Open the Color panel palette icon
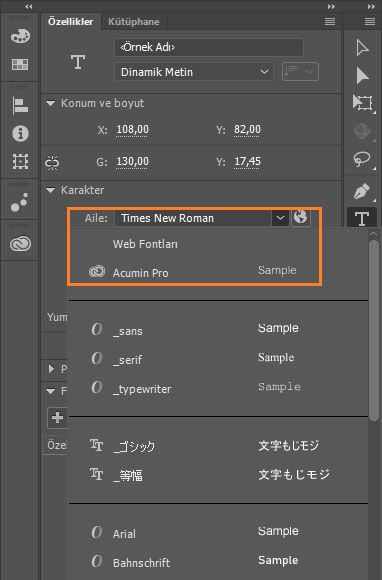 [20, 36]
